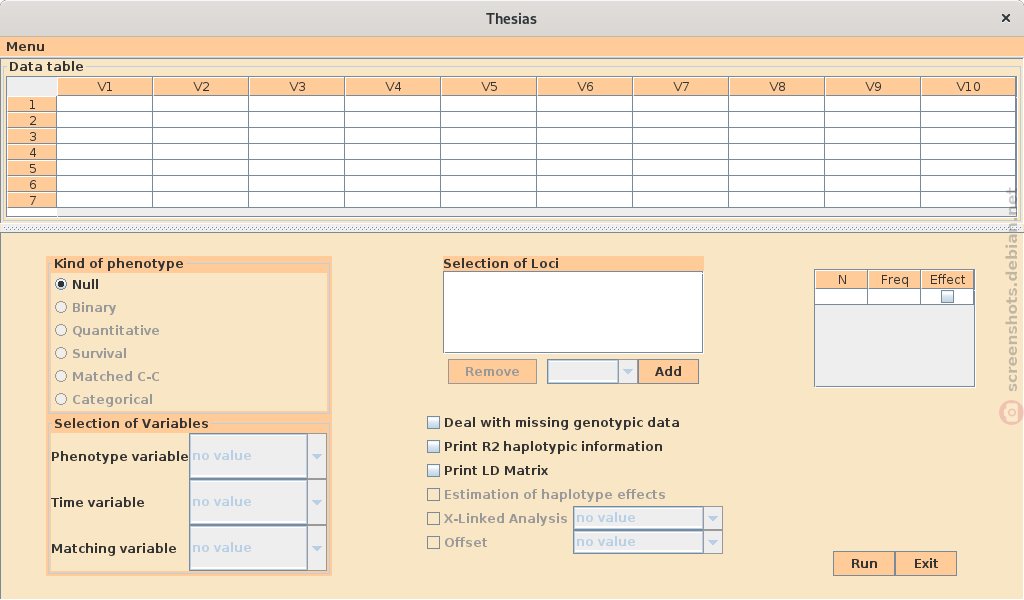
Task: Select the V2 column header
Action: tap(200, 87)
